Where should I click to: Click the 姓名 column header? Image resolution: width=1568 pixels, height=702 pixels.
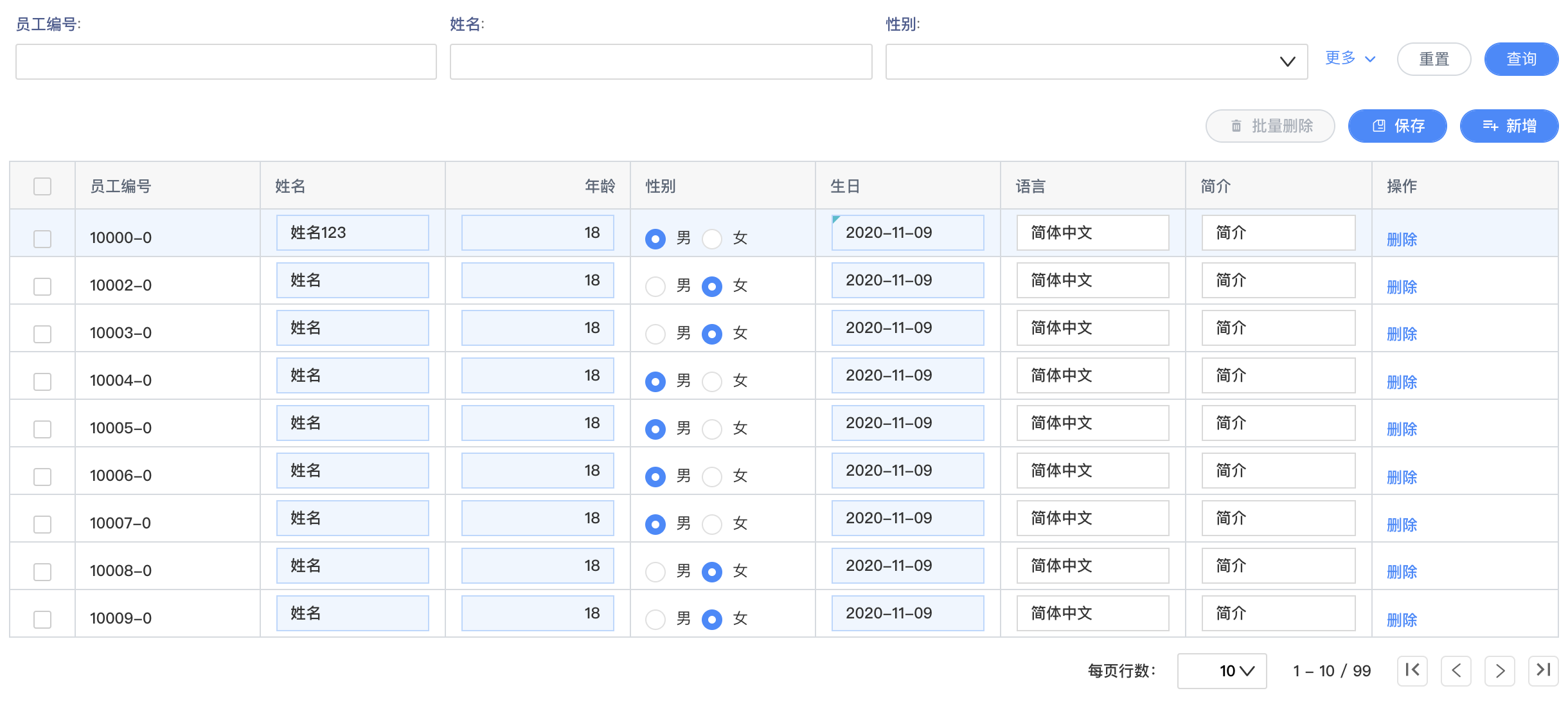coord(290,186)
